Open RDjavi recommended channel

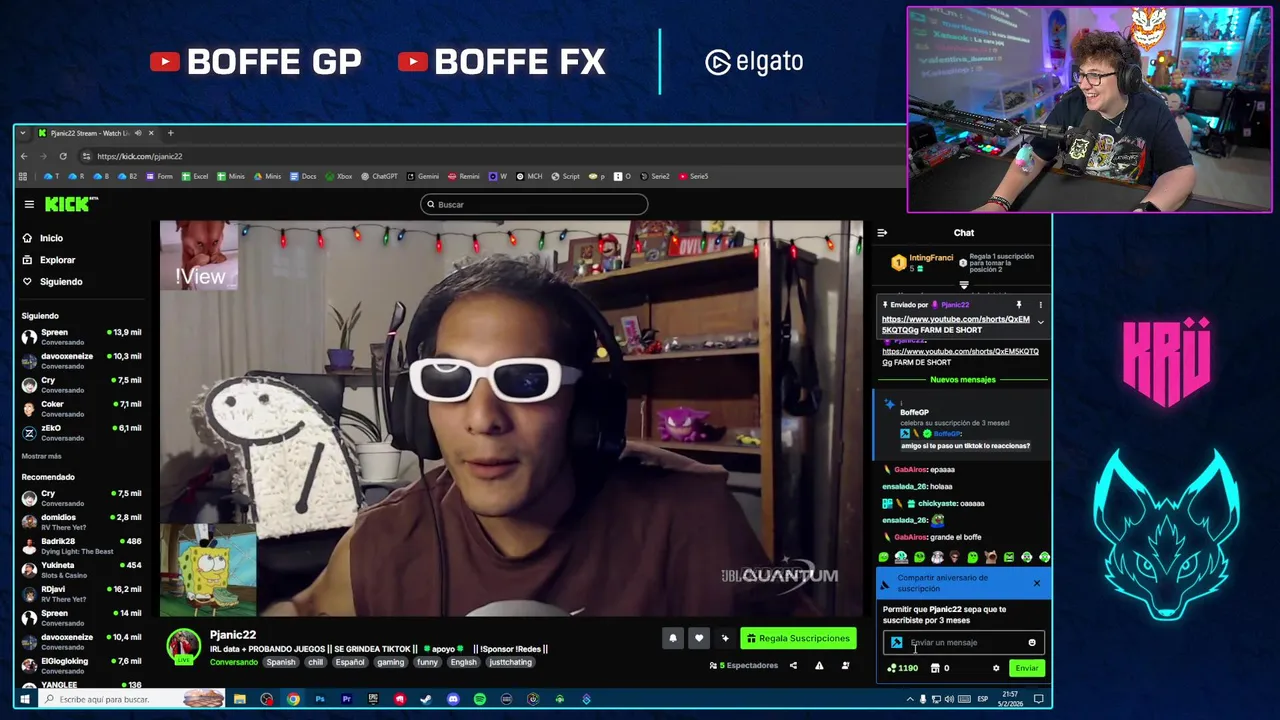[80, 593]
